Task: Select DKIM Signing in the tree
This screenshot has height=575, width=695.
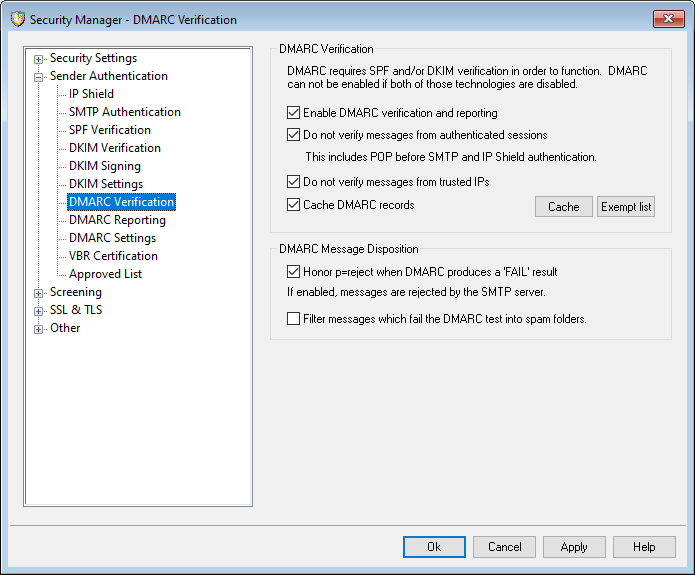Action: click(x=104, y=166)
